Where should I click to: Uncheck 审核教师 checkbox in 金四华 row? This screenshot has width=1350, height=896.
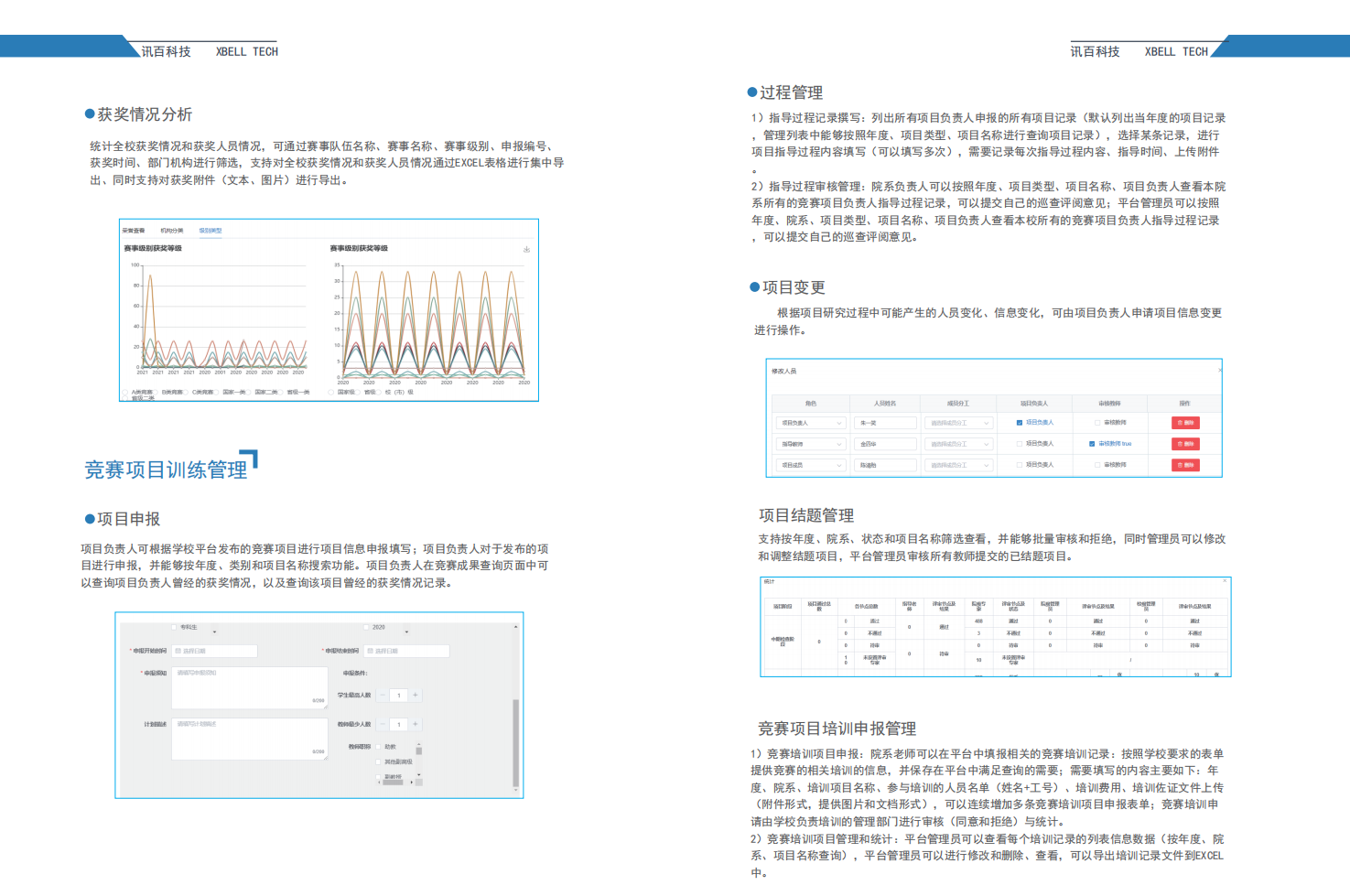[1092, 444]
